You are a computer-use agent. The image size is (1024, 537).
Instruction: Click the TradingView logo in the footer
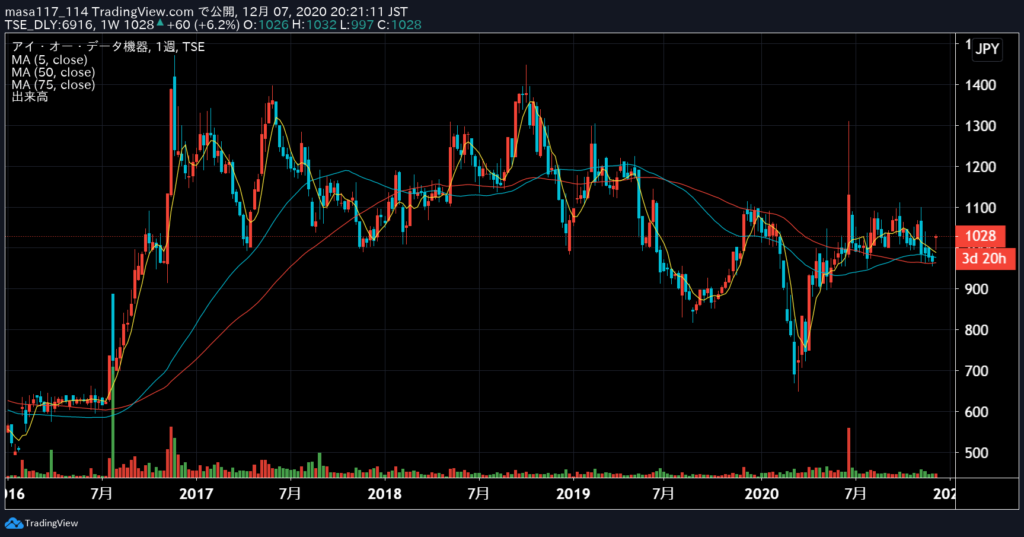click(x=42, y=523)
